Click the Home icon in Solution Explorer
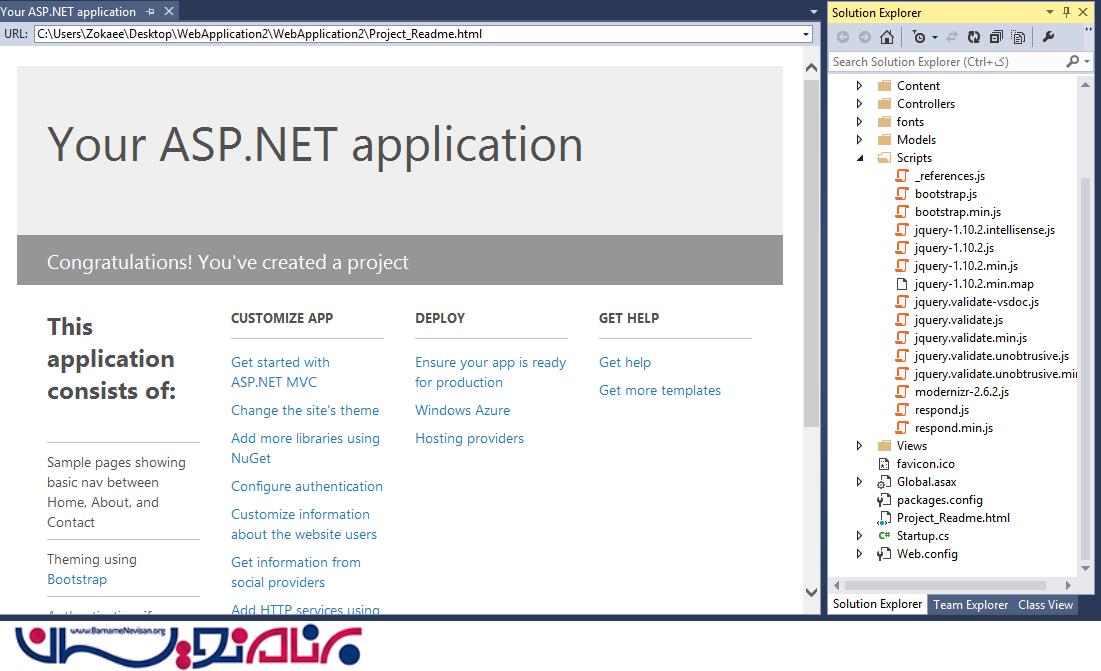1101x671 pixels. (x=886, y=37)
